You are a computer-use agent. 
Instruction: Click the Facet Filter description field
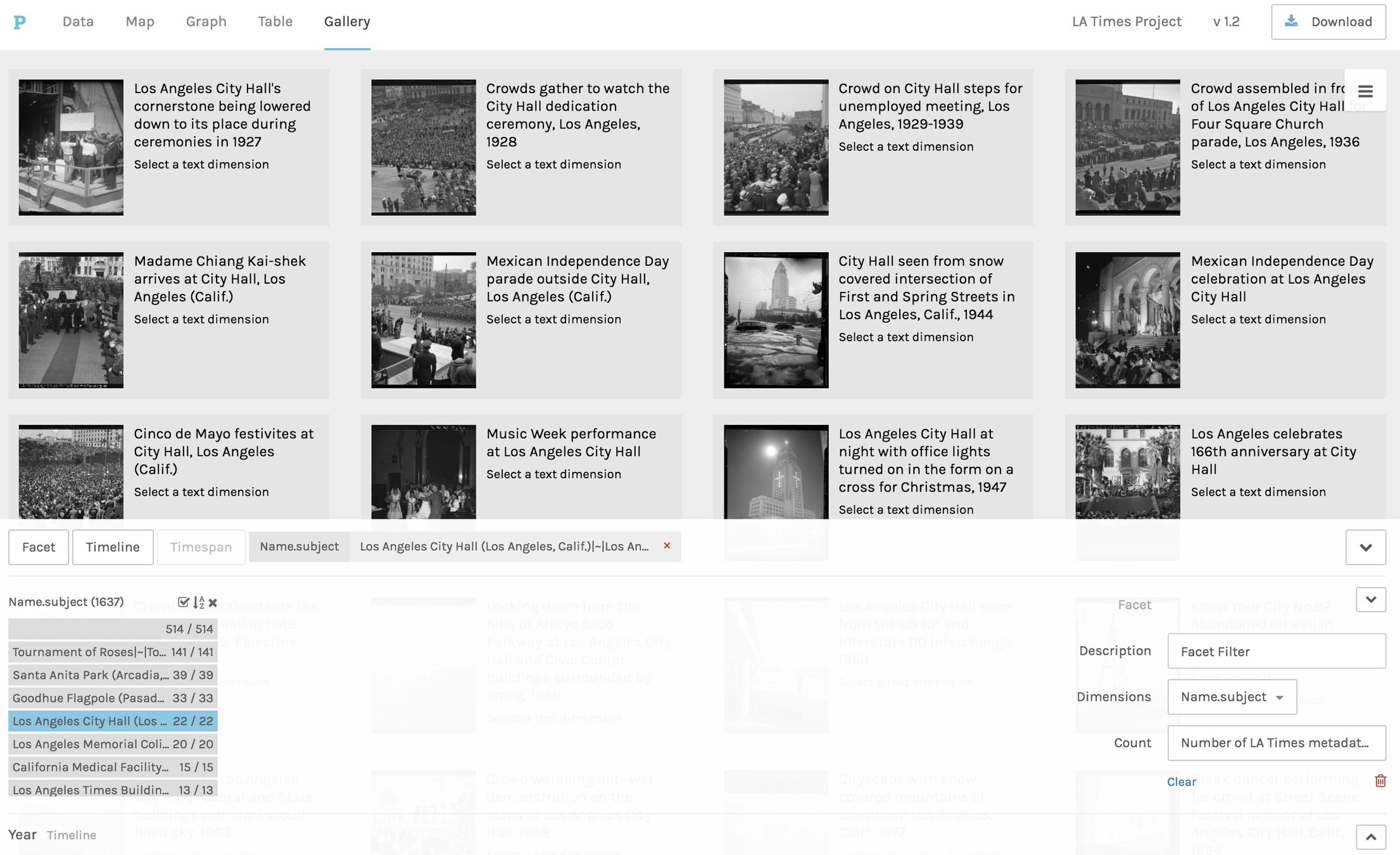tap(1276, 651)
